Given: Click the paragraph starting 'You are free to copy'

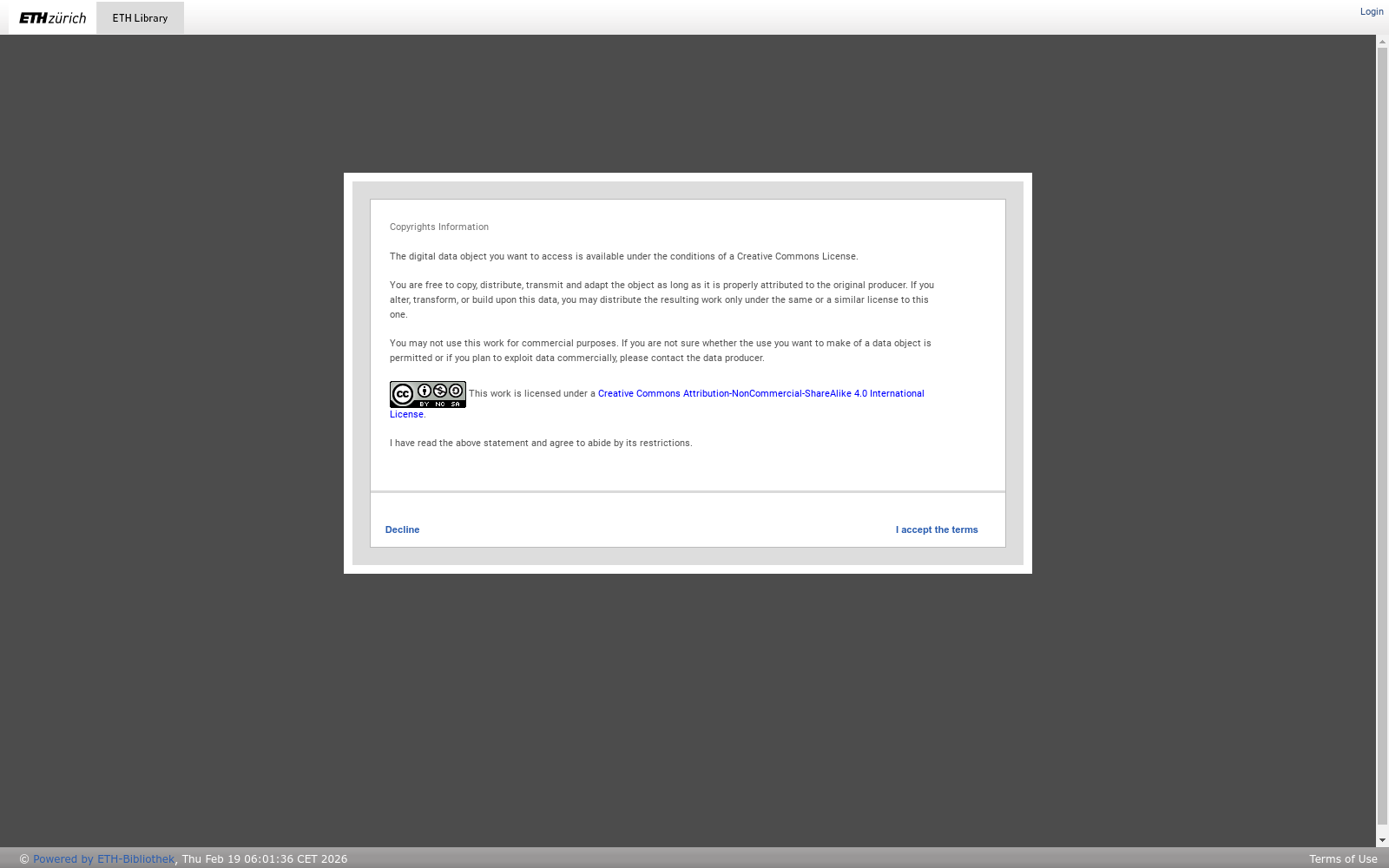Looking at the screenshot, I should pos(662,299).
